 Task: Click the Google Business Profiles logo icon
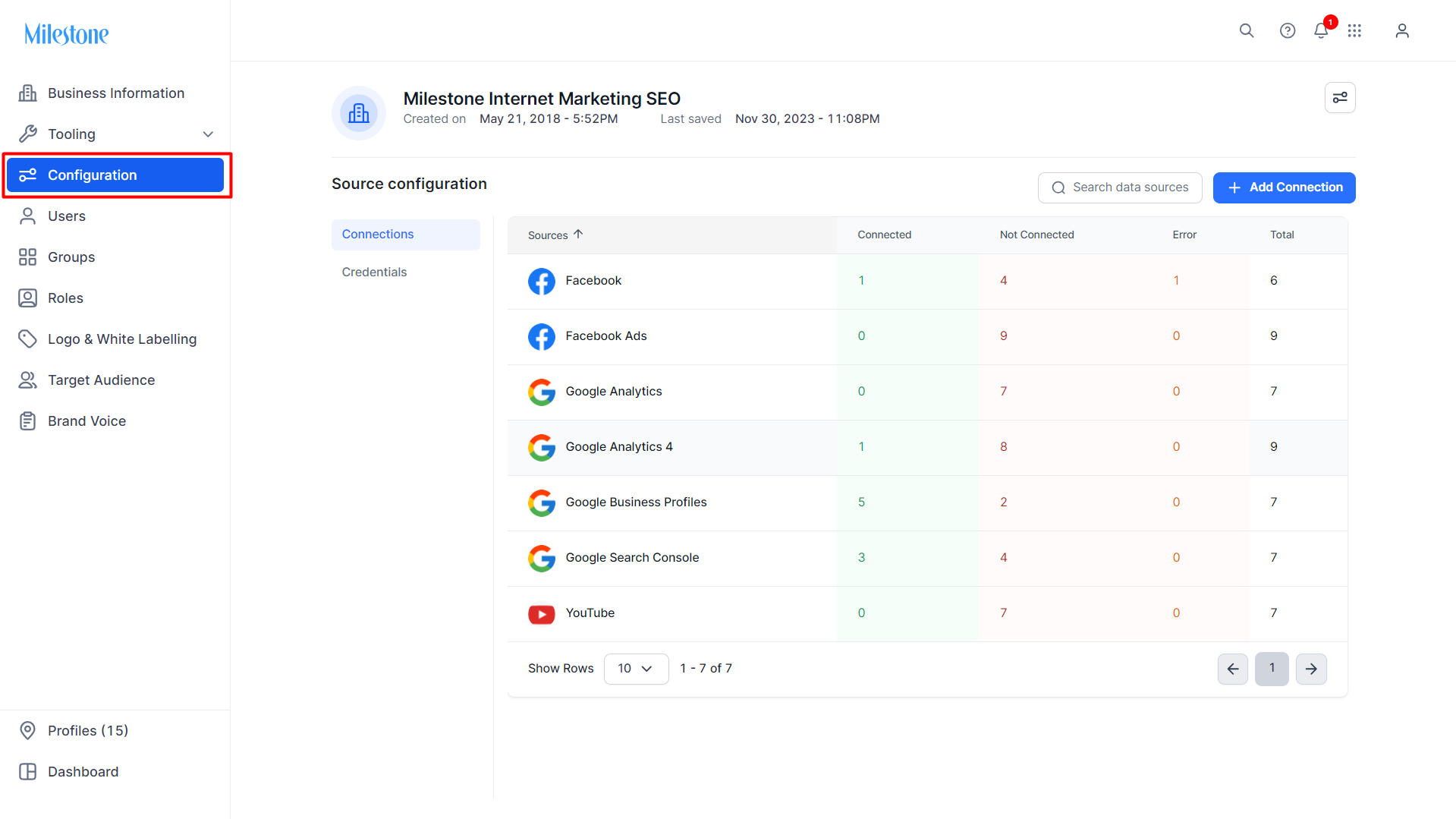click(x=542, y=503)
